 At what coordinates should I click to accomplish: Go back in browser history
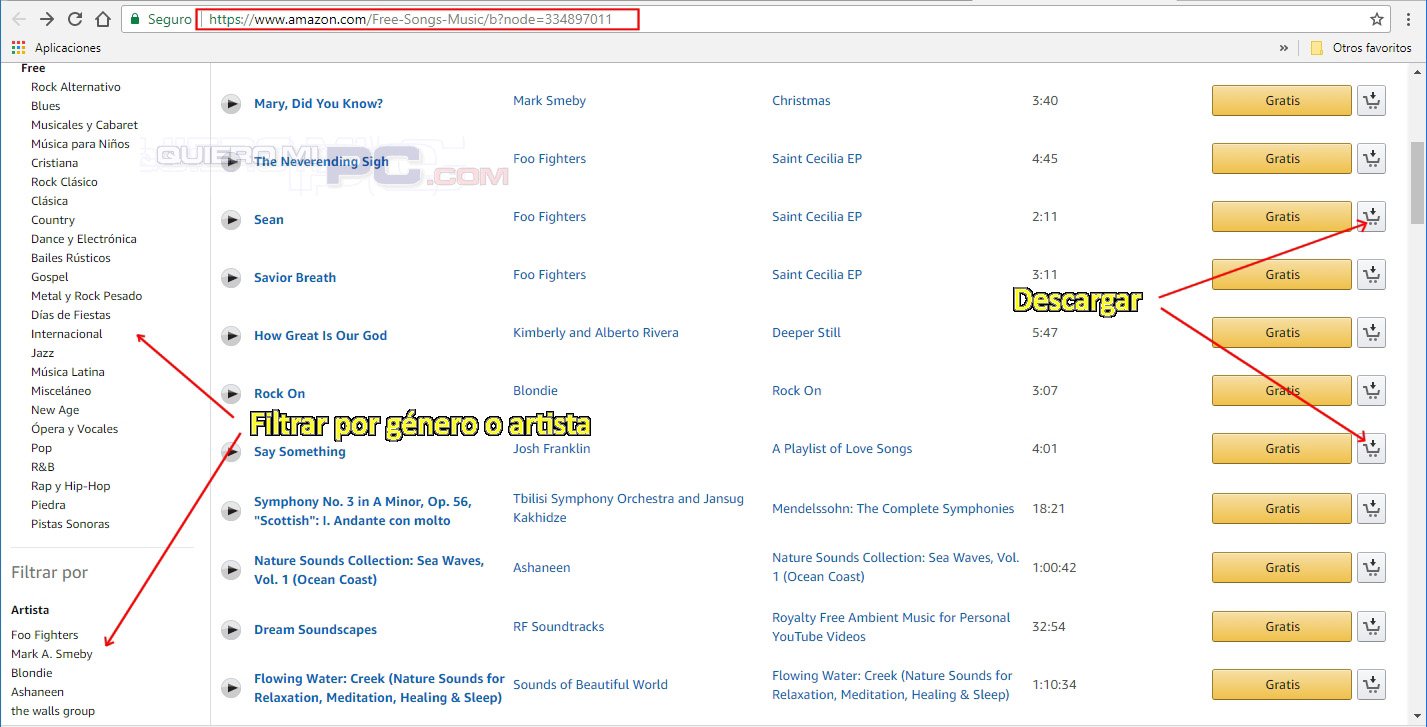(19, 19)
